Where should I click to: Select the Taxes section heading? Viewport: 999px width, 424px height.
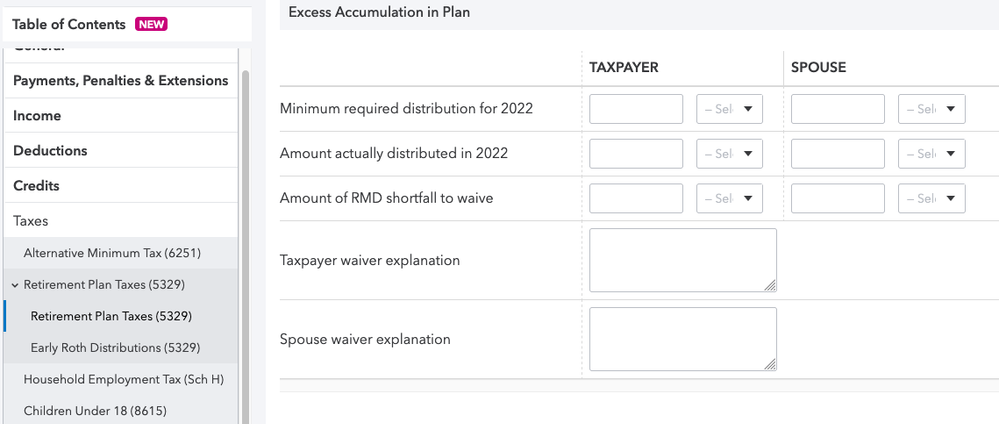pos(30,221)
